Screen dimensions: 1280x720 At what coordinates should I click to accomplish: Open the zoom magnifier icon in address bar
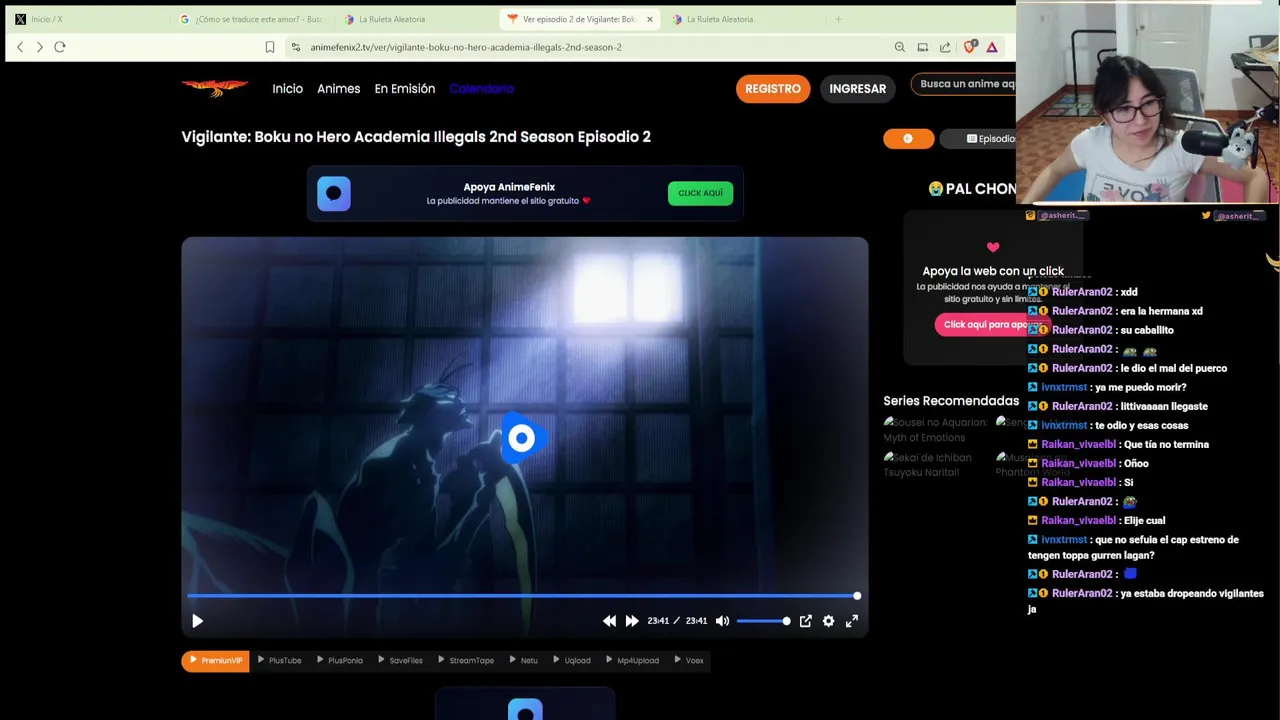(900, 47)
